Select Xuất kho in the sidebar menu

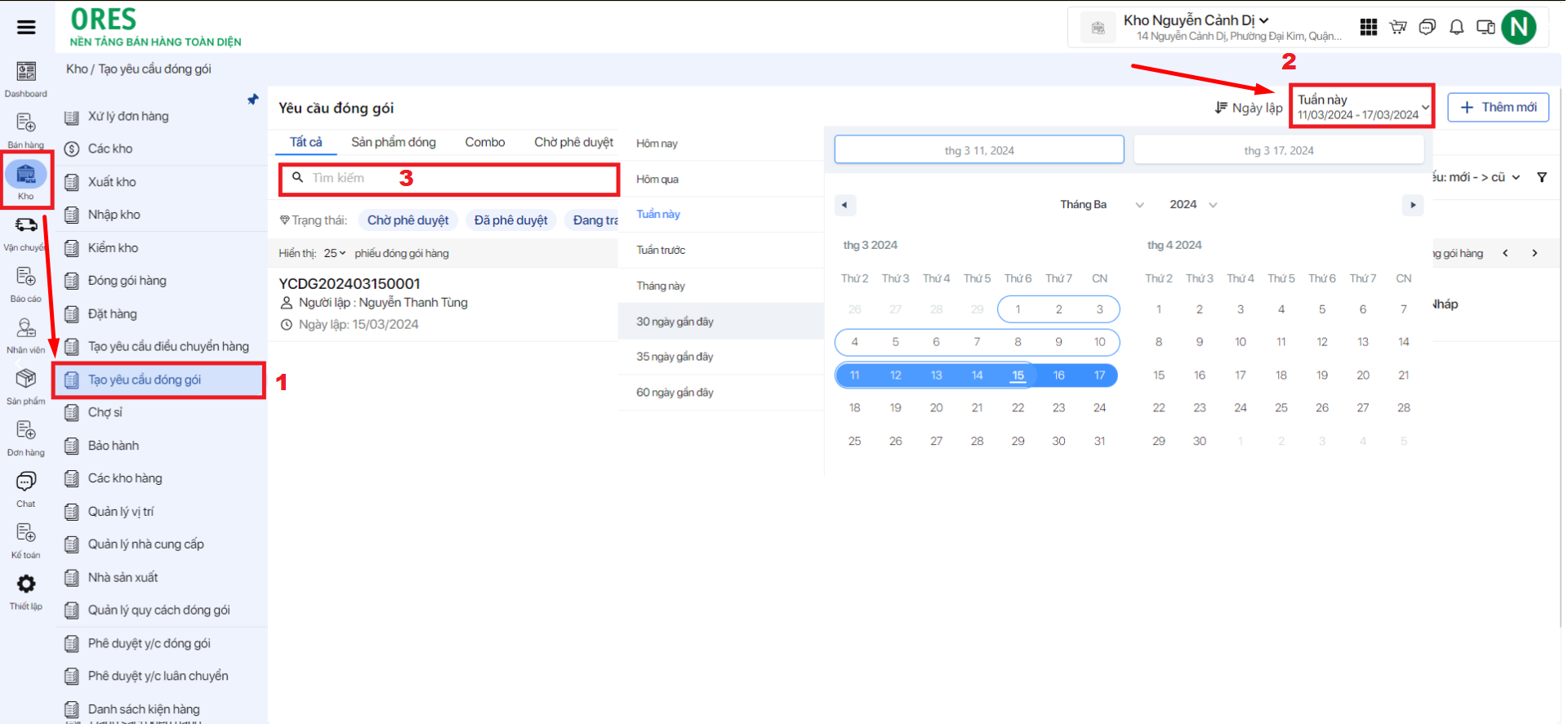click(x=112, y=182)
